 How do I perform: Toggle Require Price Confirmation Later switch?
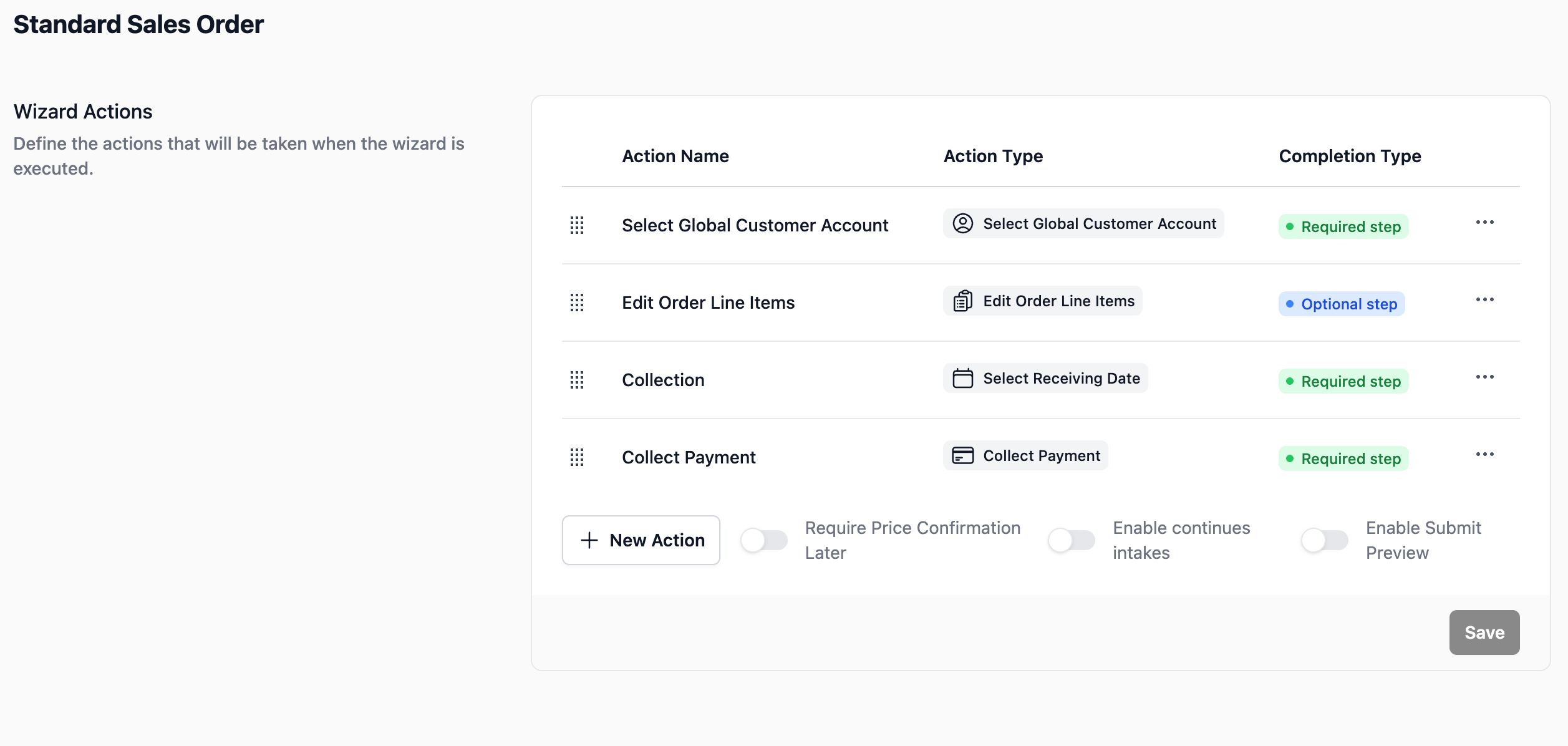coord(764,540)
